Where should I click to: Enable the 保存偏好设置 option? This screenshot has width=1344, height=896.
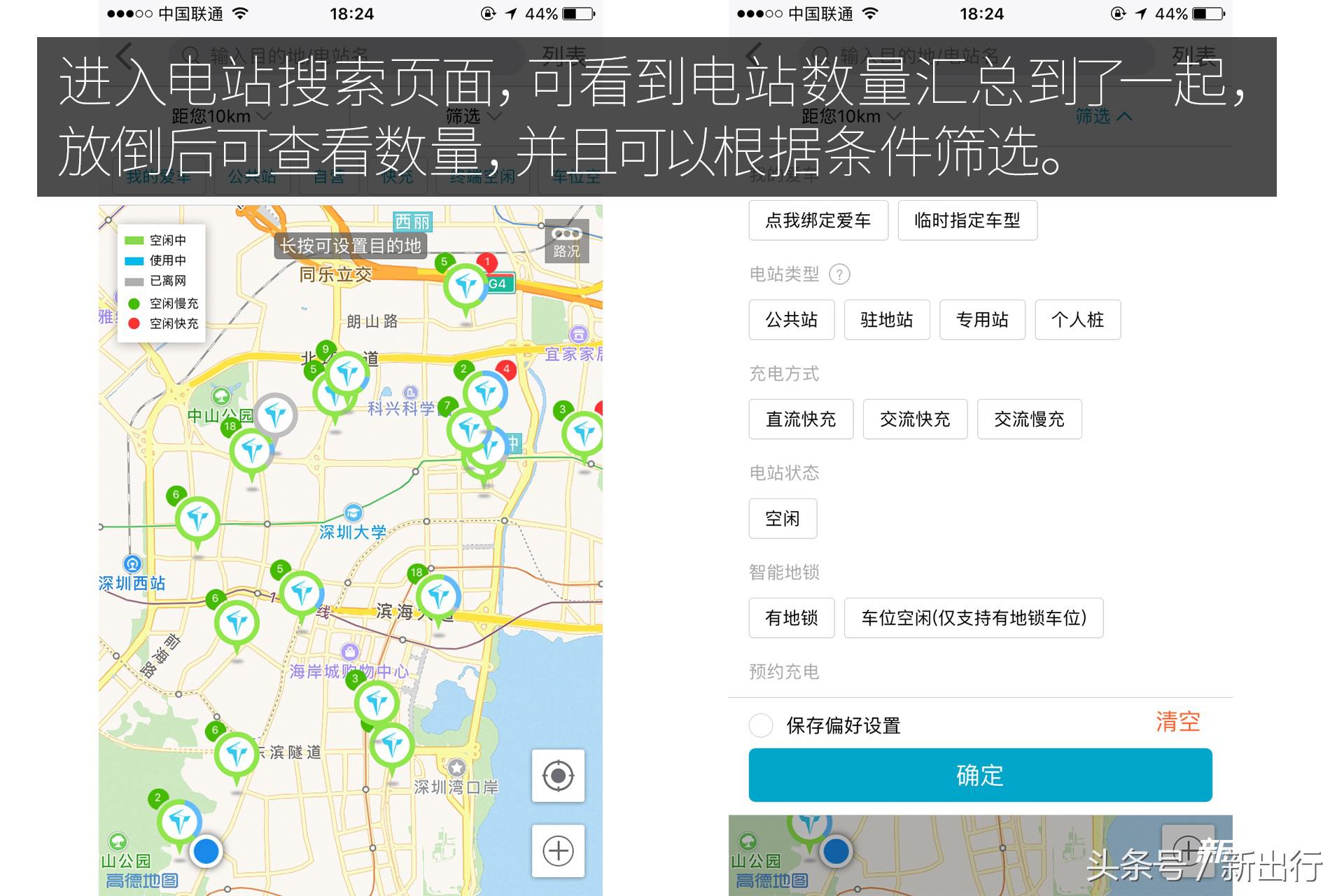tap(761, 726)
